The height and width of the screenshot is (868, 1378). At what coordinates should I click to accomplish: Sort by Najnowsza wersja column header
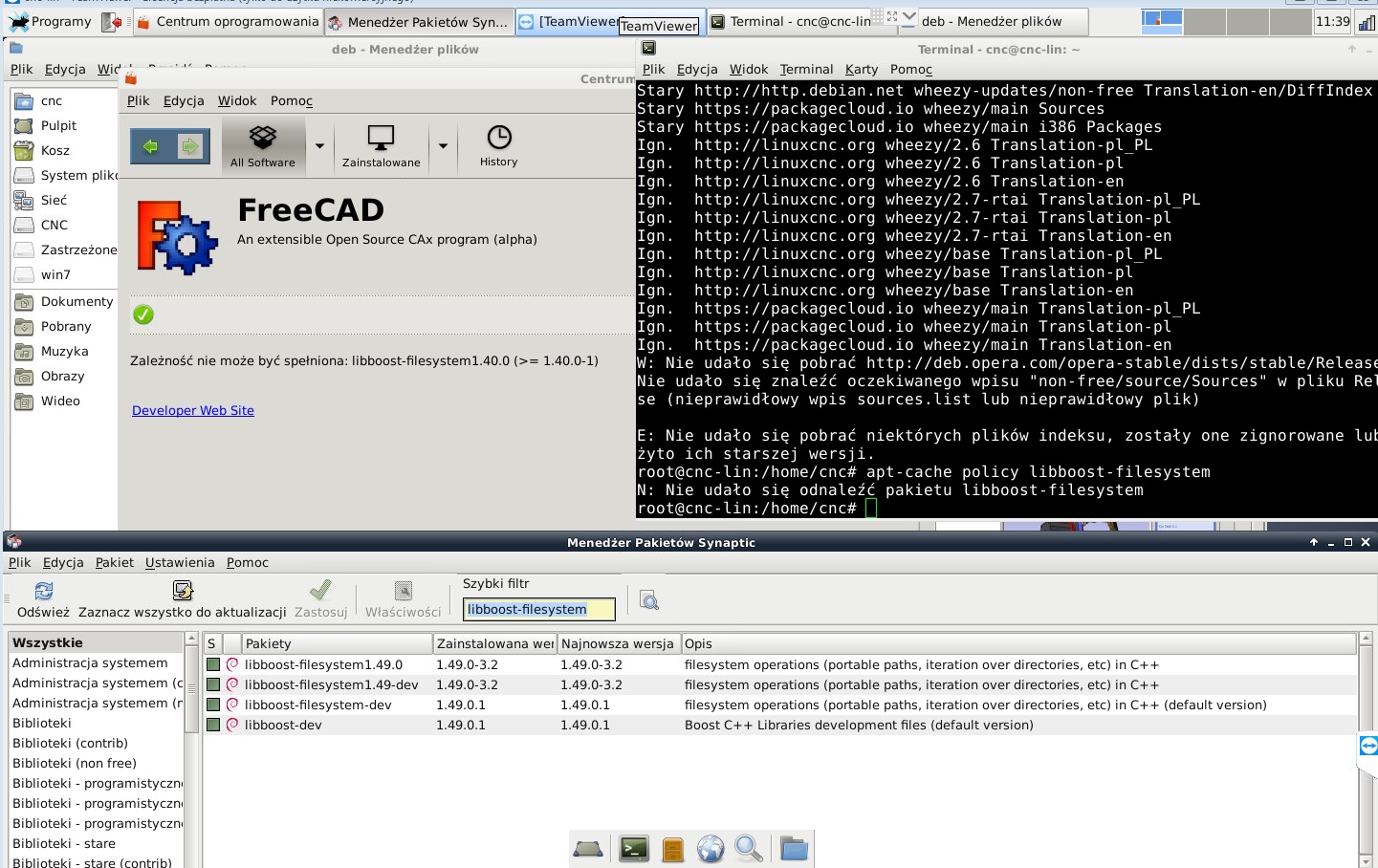tap(618, 643)
